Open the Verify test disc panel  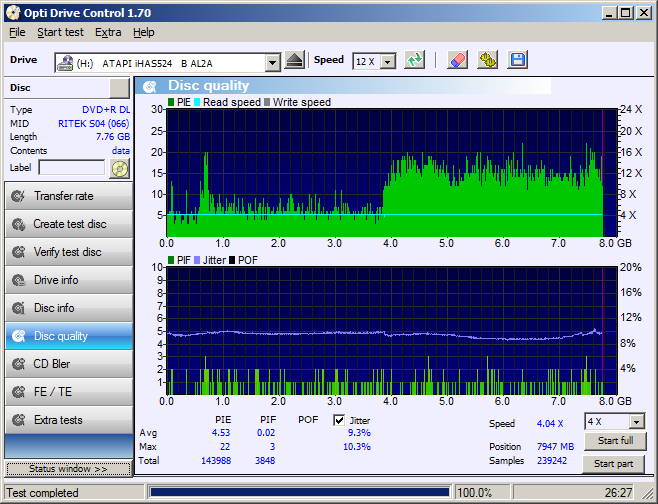[69, 252]
